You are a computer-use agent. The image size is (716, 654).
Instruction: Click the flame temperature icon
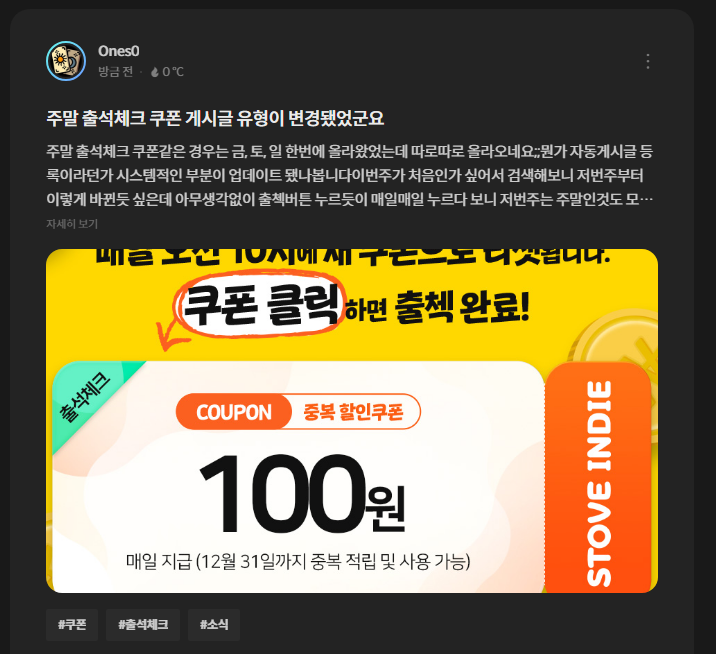tap(155, 72)
